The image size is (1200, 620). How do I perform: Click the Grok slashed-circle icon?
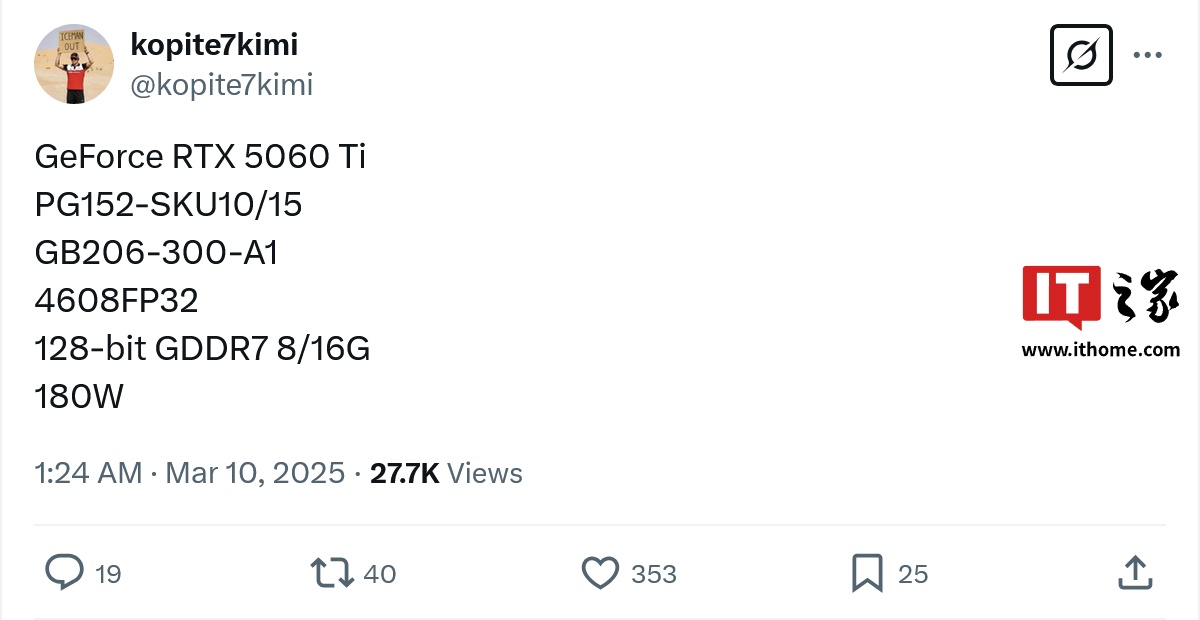click(1081, 55)
